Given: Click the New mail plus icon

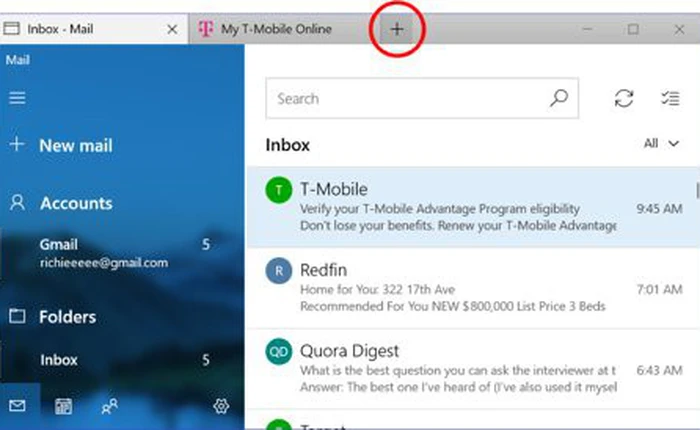Looking at the screenshot, I should (17, 144).
